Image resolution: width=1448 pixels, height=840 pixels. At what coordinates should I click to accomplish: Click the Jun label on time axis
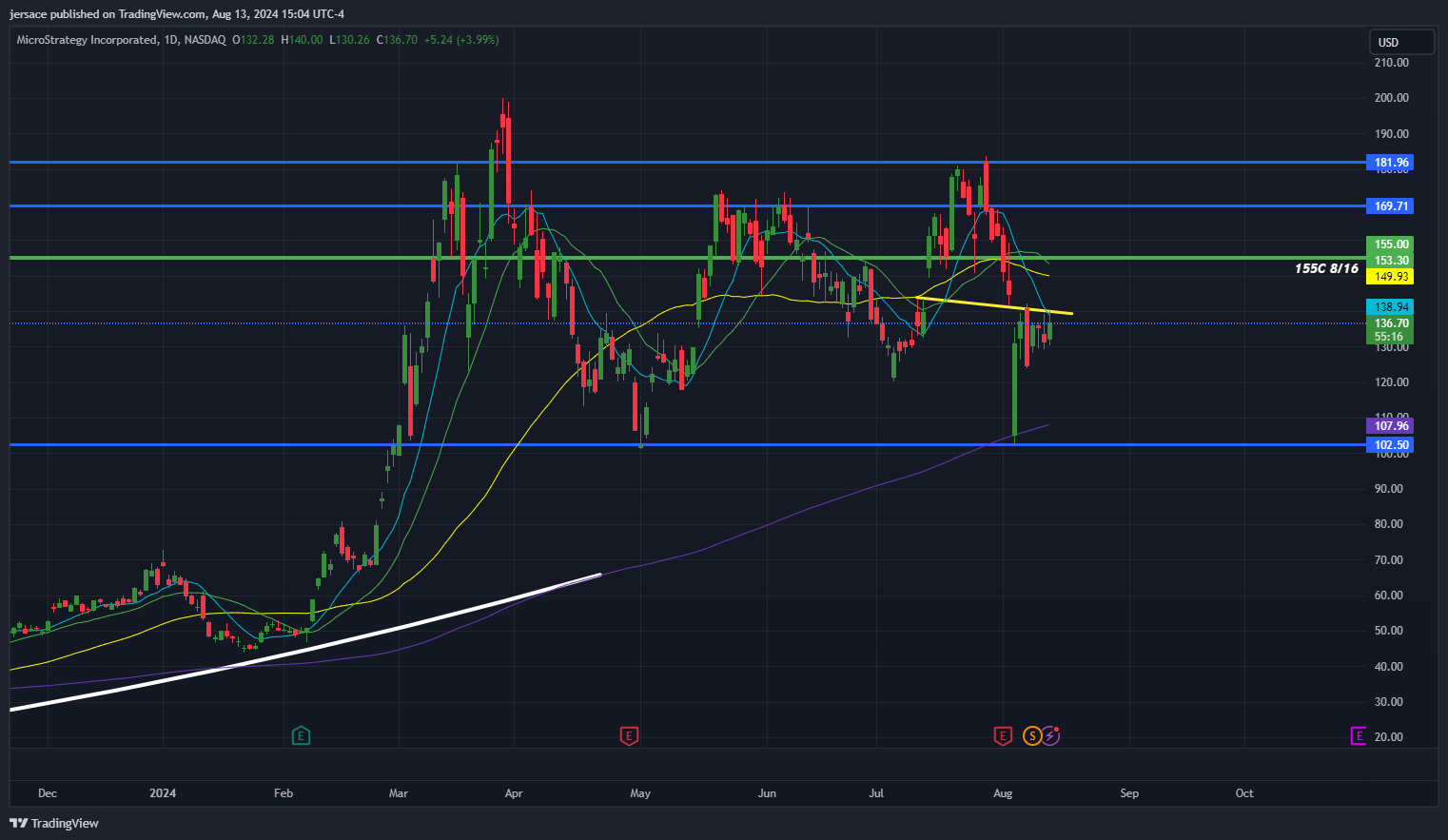[767, 793]
